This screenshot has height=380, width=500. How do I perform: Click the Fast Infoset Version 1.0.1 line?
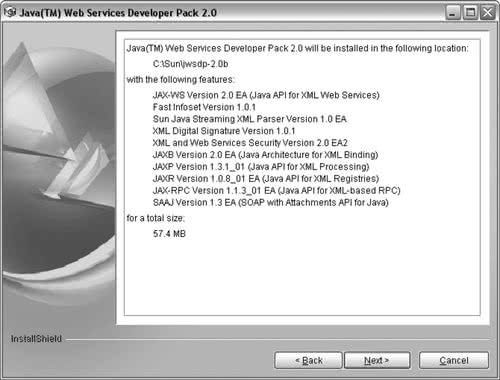point(204,107)
